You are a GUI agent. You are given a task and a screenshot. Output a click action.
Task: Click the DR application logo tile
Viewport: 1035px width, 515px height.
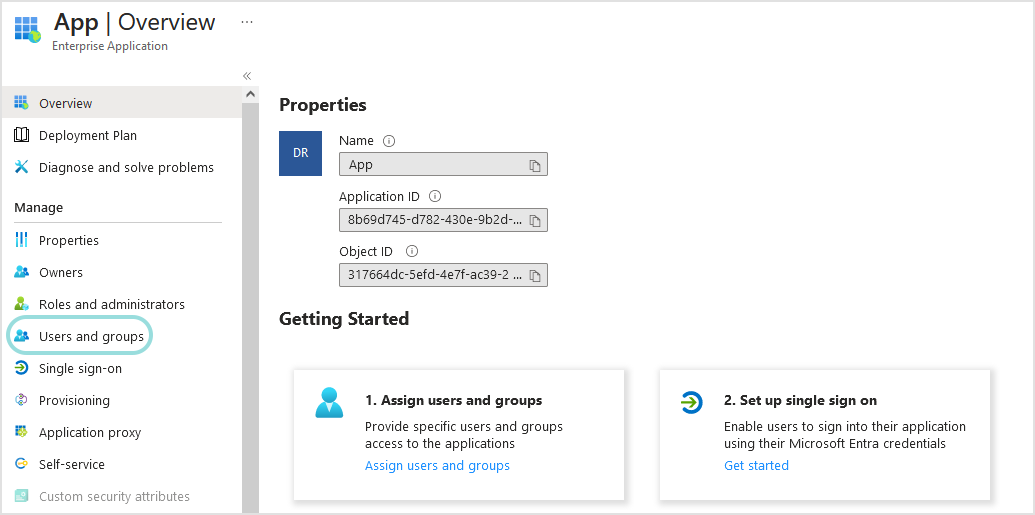click(x=300, y=153)
